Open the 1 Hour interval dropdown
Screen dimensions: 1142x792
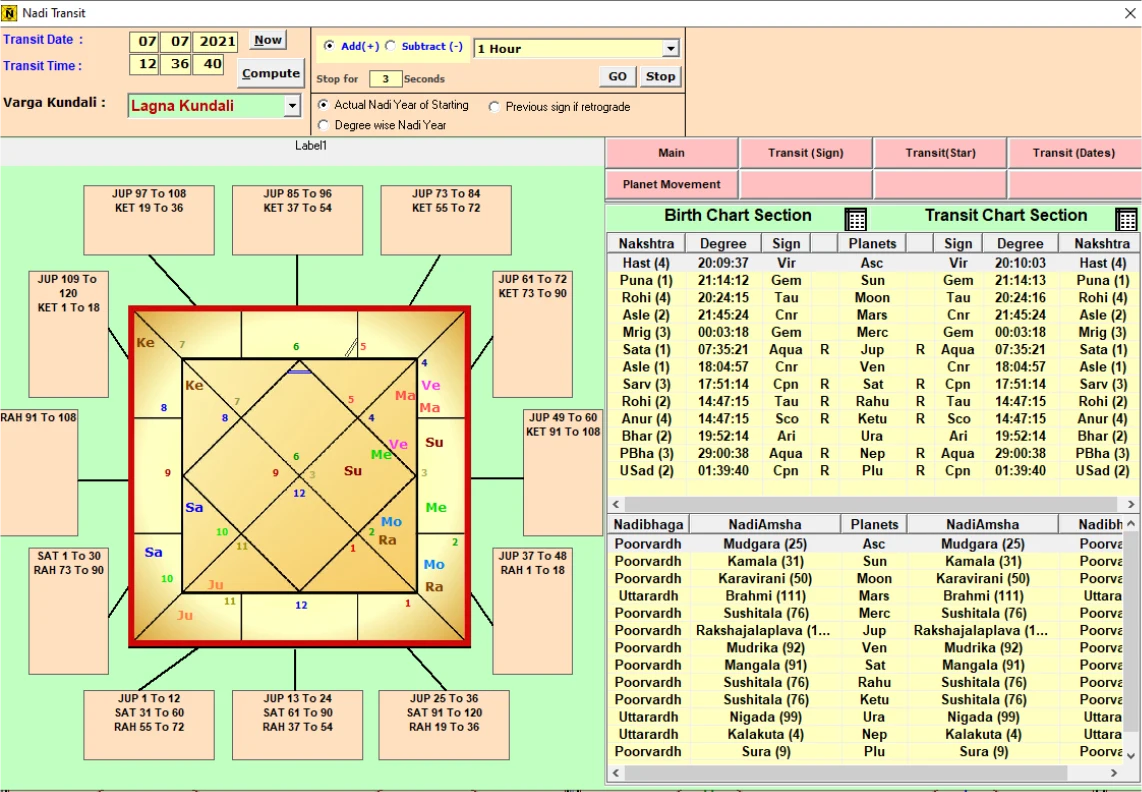pos(670,49)
